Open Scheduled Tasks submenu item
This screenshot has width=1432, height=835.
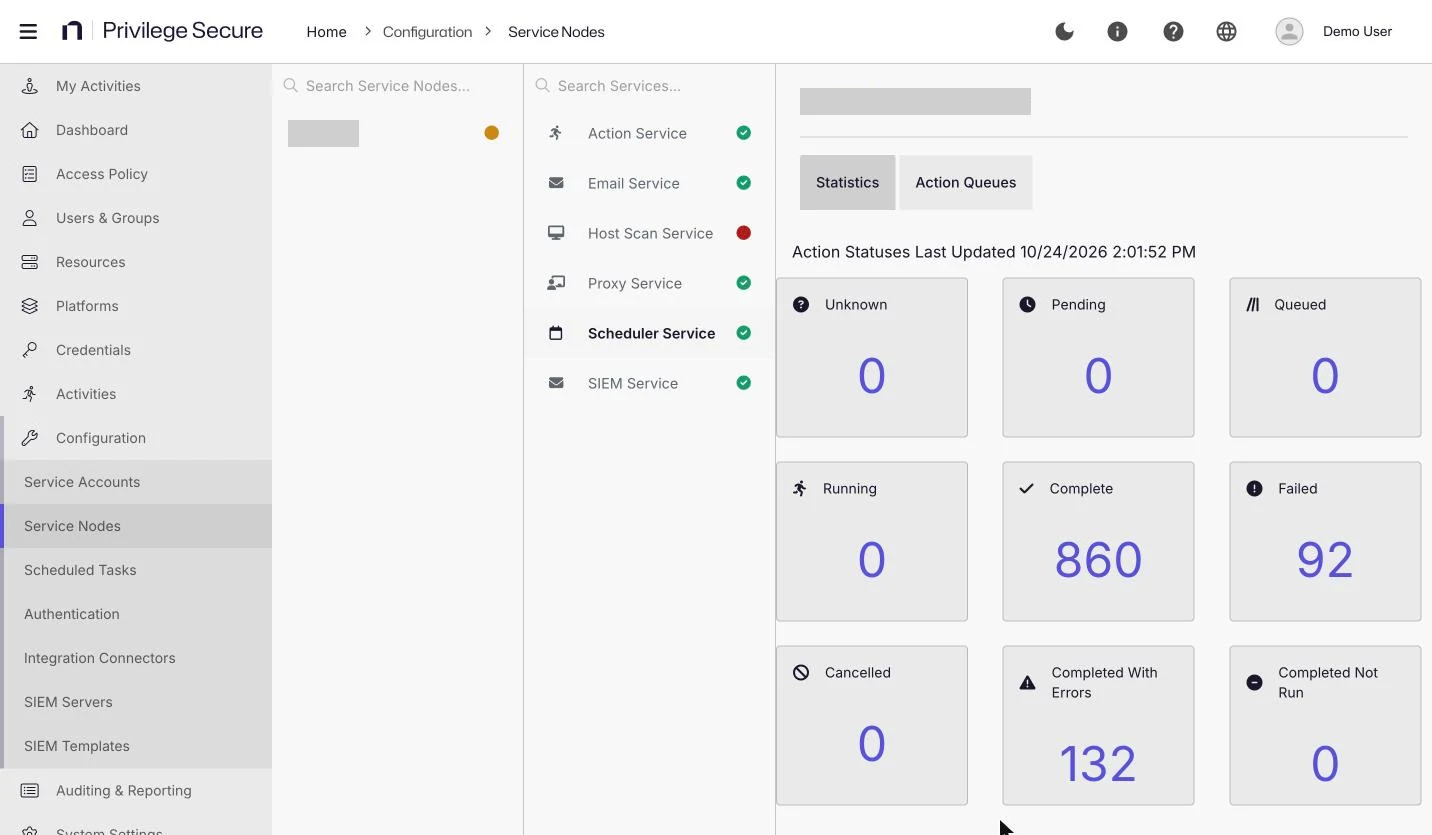[x=136, y=570]
